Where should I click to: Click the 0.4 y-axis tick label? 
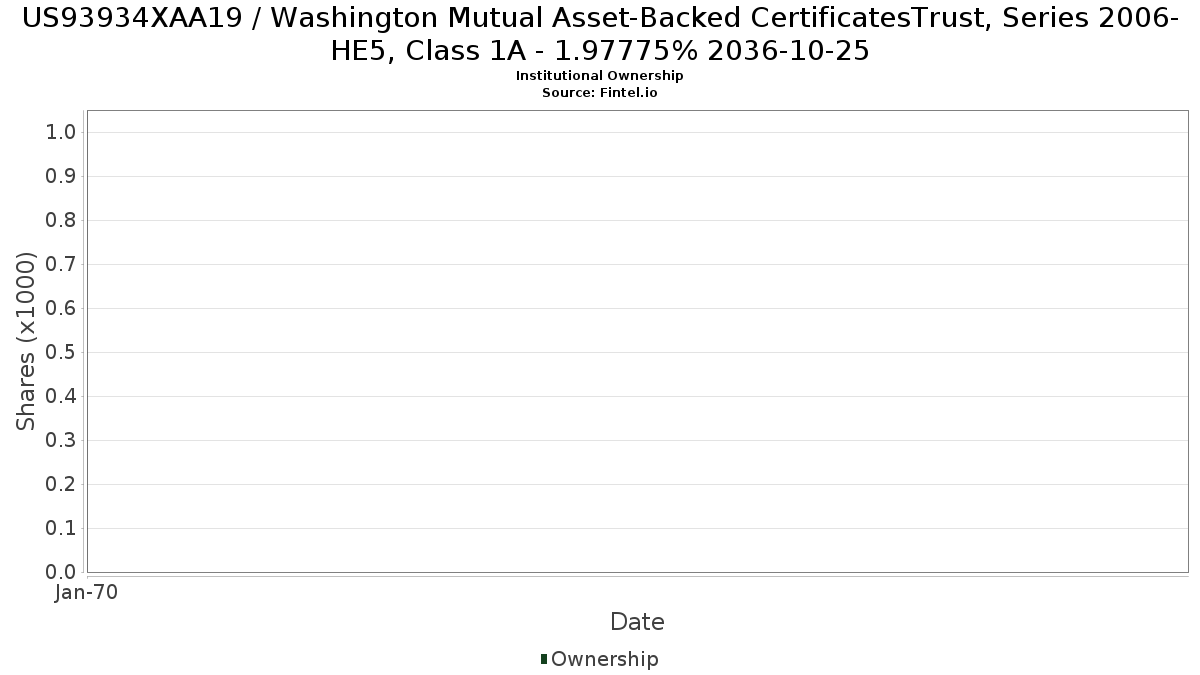pyautogui.click(x=61, y=396)
